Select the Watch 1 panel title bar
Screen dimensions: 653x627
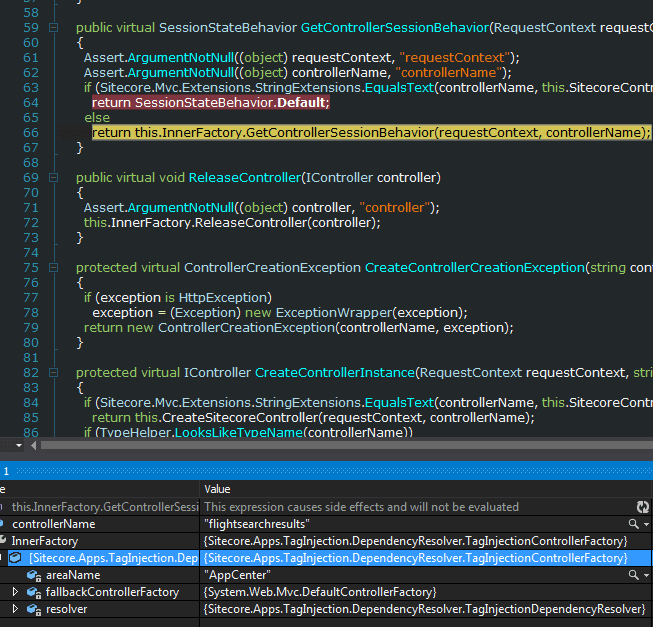coord(326,471)
